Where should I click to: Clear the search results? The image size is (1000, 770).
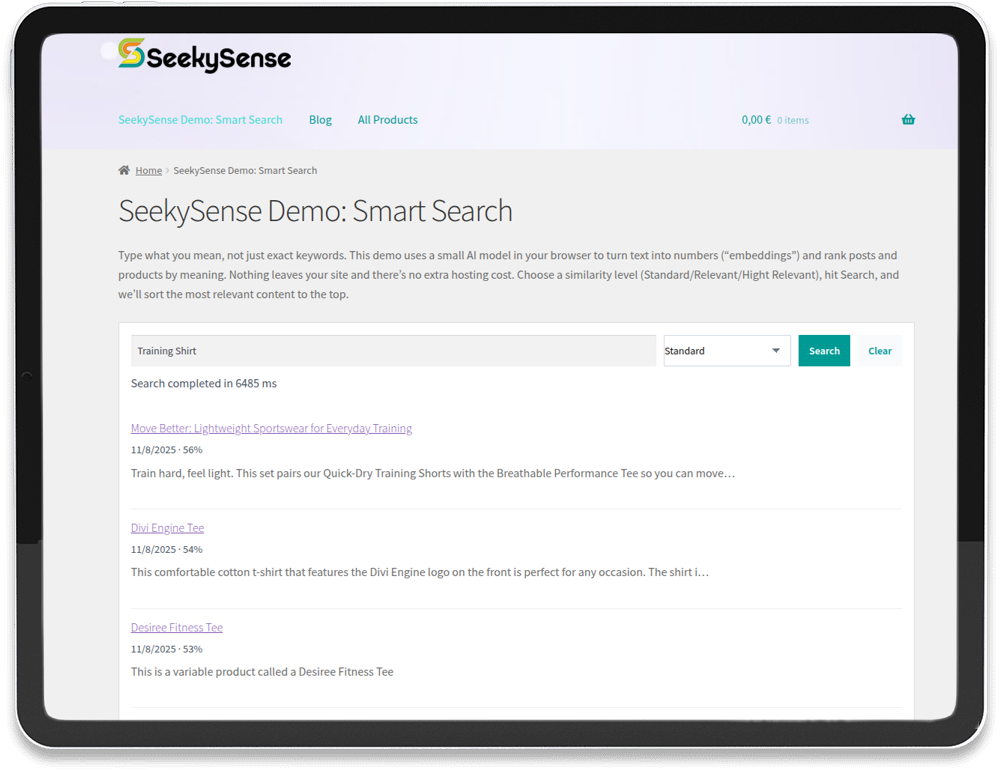879,350
